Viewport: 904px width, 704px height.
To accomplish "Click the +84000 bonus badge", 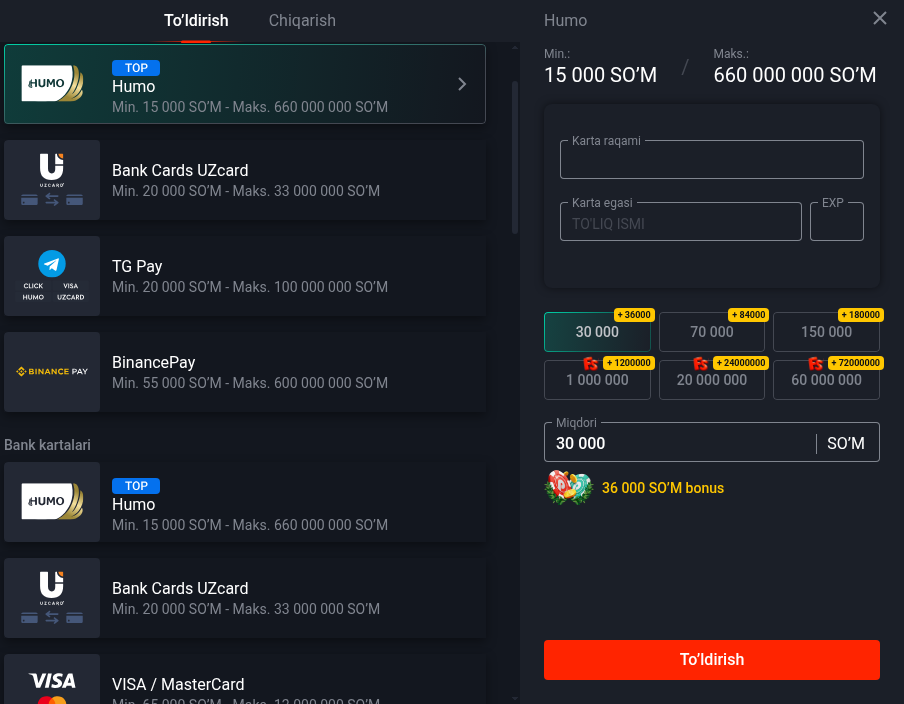I will [x=748, y=315].
